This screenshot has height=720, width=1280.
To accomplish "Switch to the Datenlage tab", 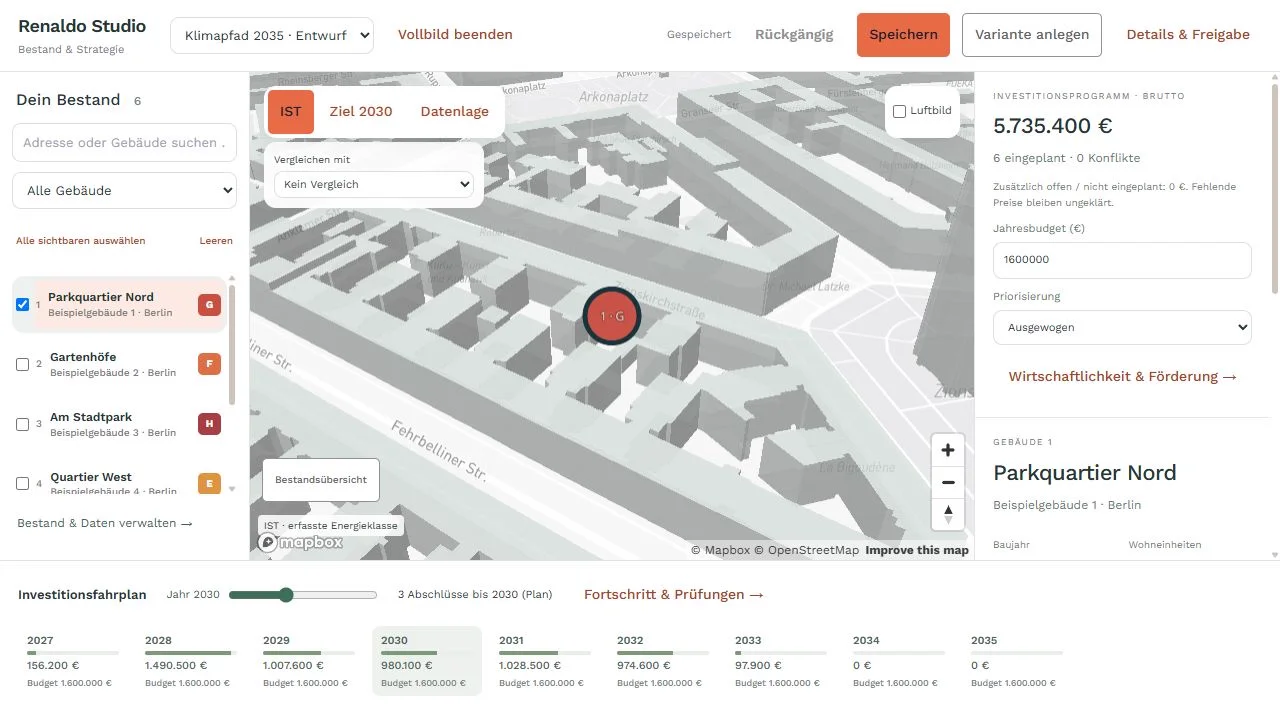I will [x=455, y=111].
